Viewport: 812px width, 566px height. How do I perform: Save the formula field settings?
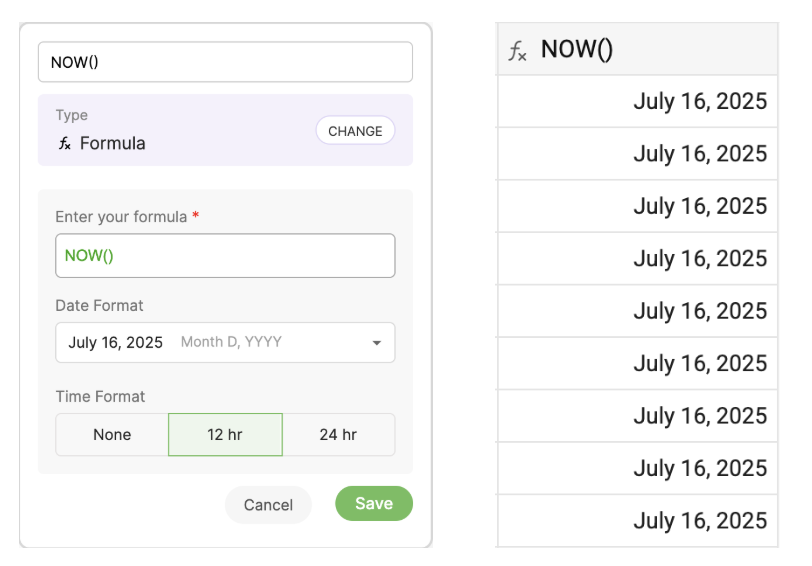pos(373,504)
